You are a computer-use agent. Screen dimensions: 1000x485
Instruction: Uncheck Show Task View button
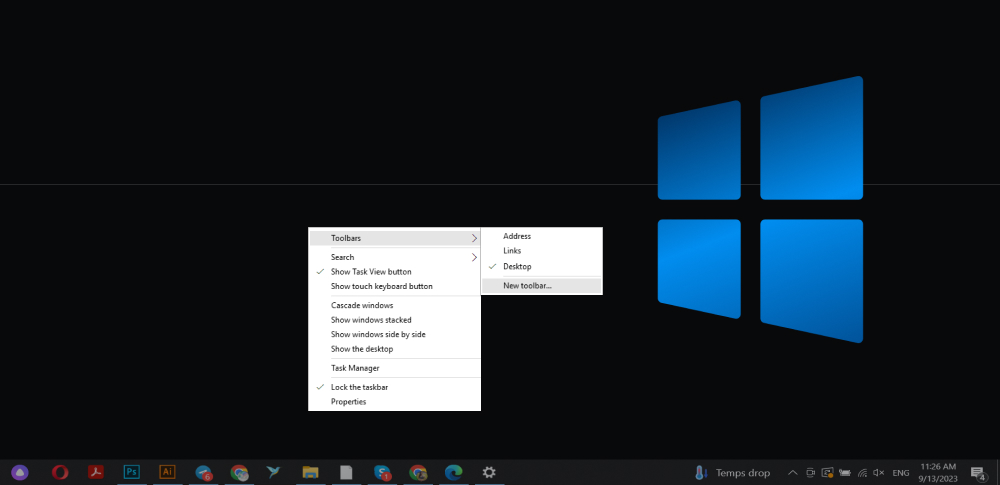point(394,272)
